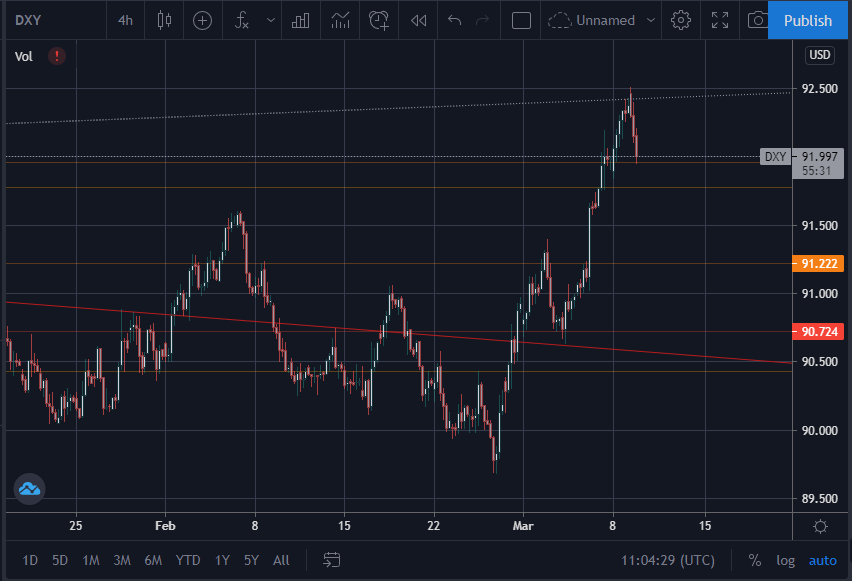Set range to 6M
This screenshot has height=581, width=852.
pos(153,560)
